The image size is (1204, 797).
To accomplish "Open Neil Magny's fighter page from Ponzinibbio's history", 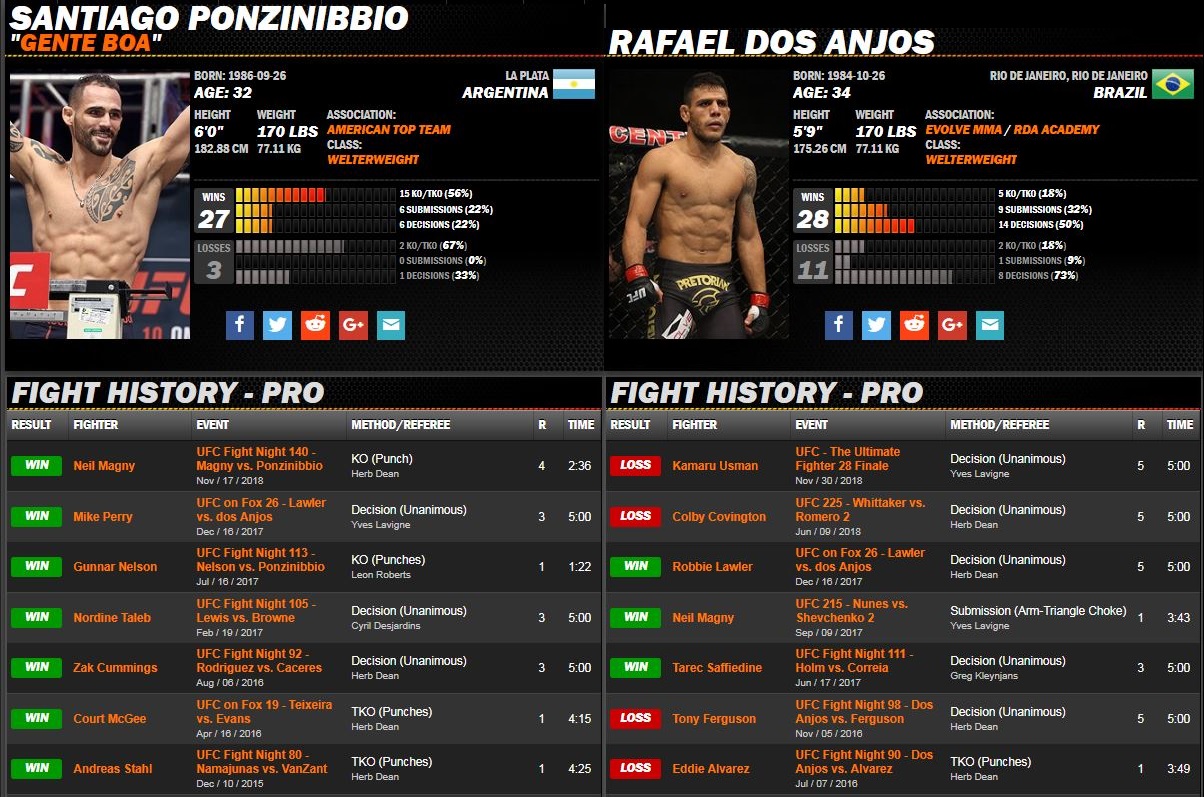I will coord(104,466).
